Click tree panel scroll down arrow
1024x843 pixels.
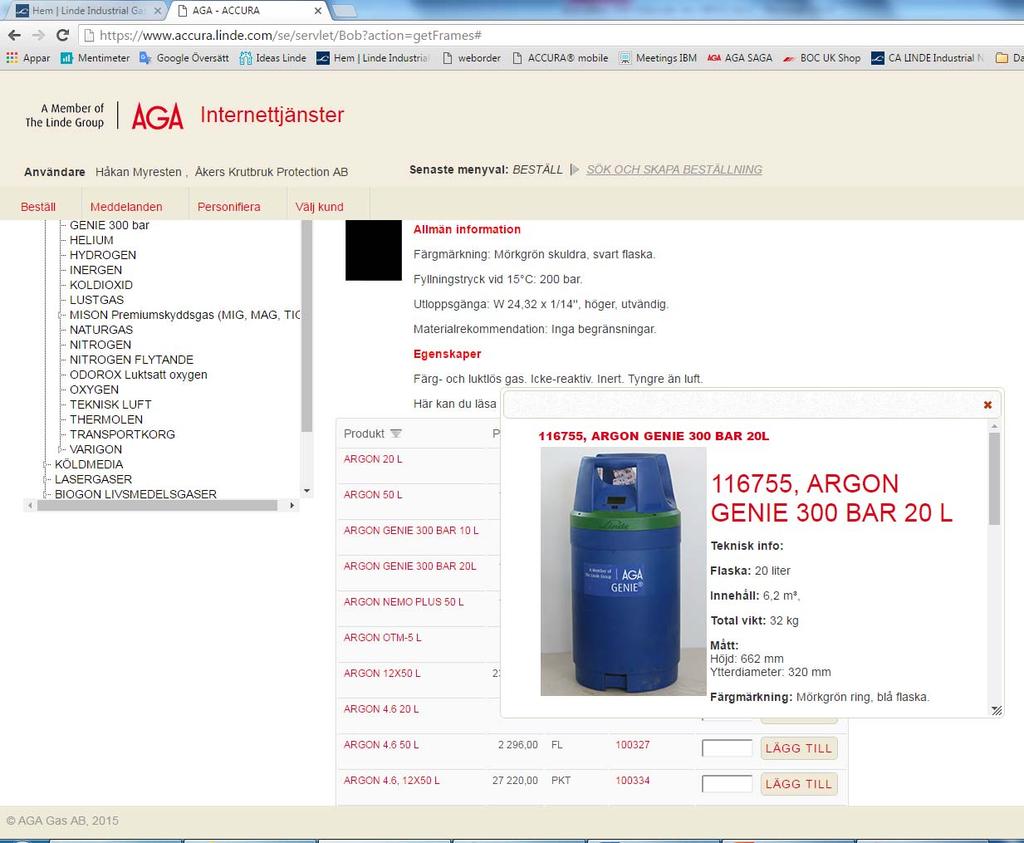[x=307, y=491]
